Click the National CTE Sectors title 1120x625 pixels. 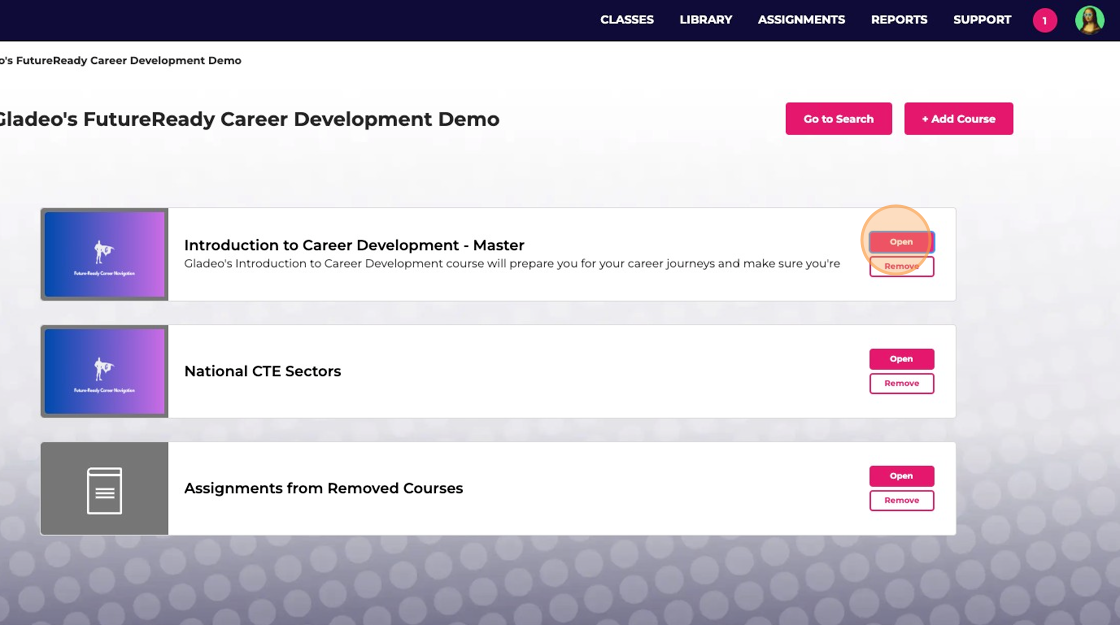click(x=263, y=371)
